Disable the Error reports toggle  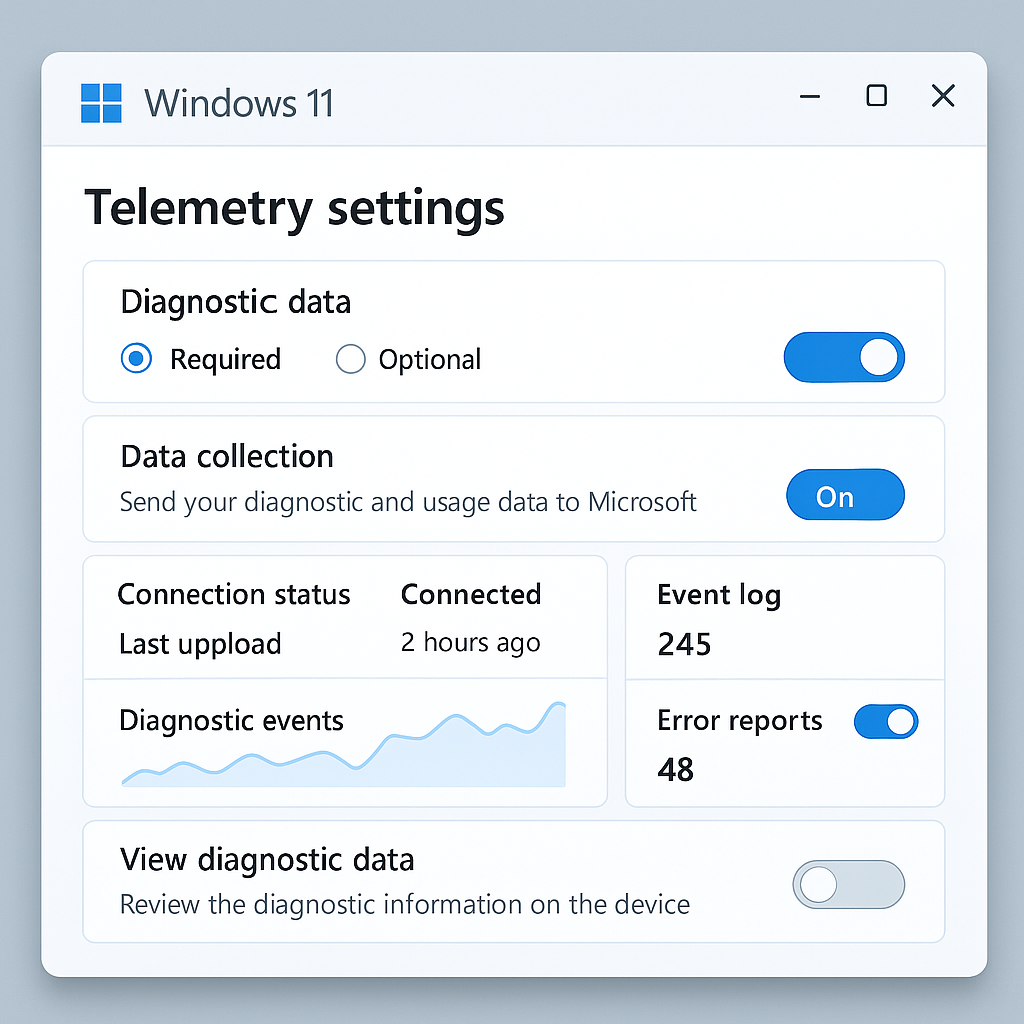885,722
